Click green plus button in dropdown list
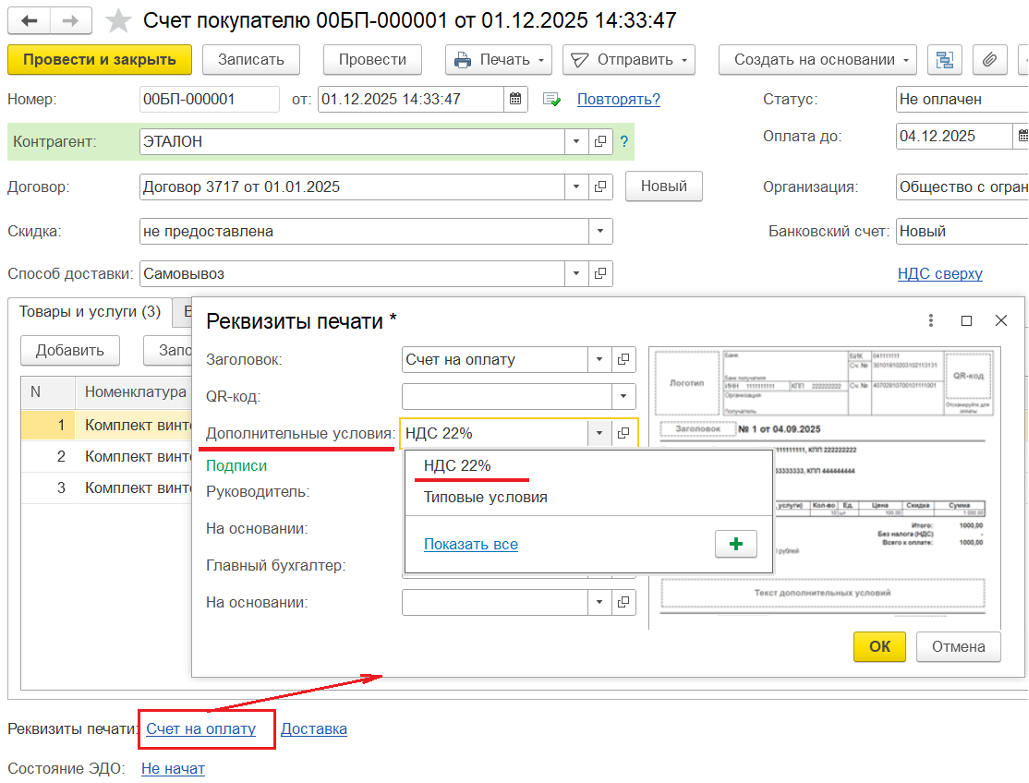This screenshot has height=783, width=1029. click(736, 544)
